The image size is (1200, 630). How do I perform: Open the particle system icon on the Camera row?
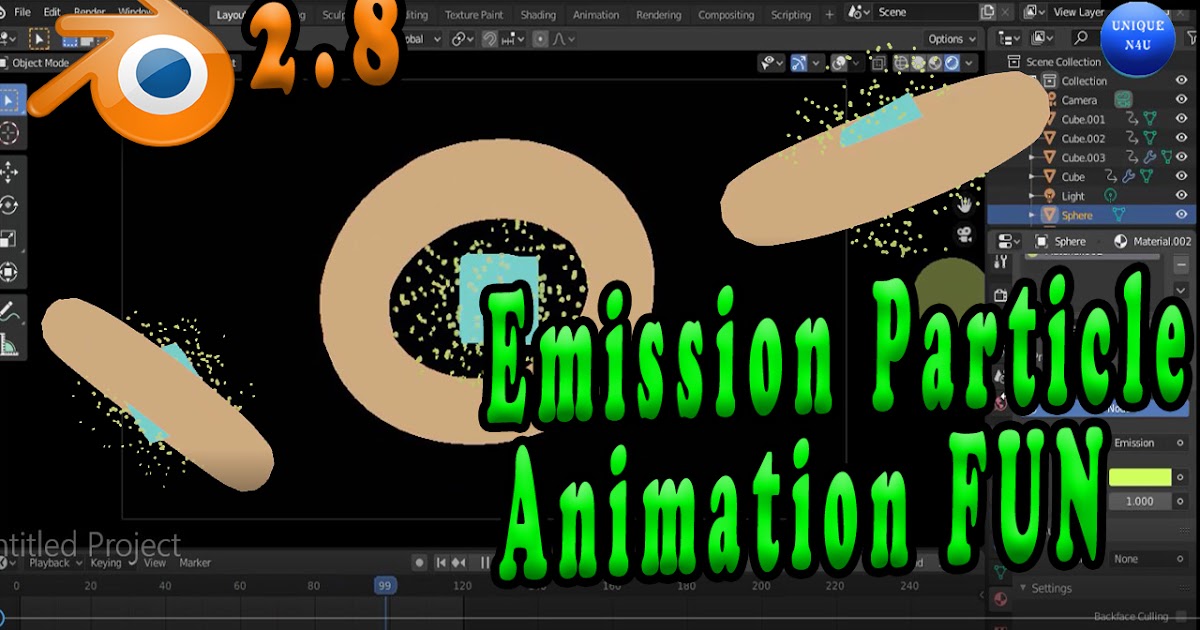(x=1125, y=99)
